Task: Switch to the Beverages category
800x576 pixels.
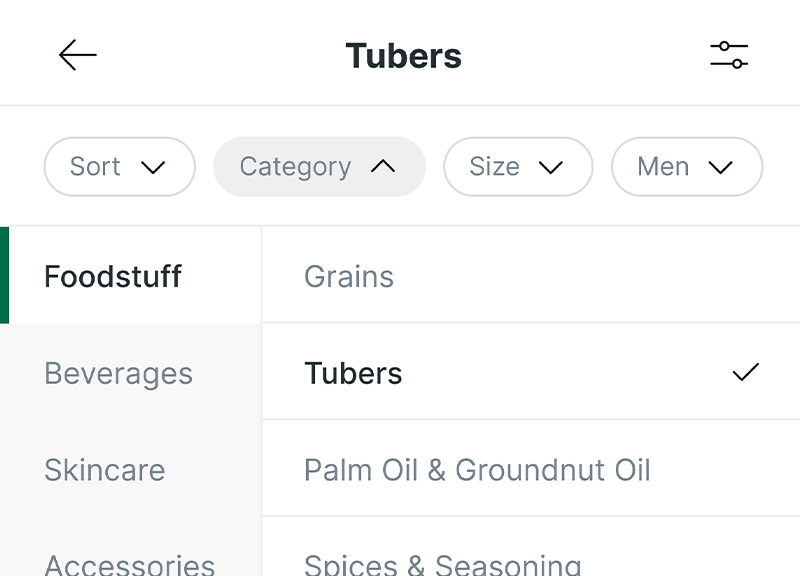Action: point(118,373)
